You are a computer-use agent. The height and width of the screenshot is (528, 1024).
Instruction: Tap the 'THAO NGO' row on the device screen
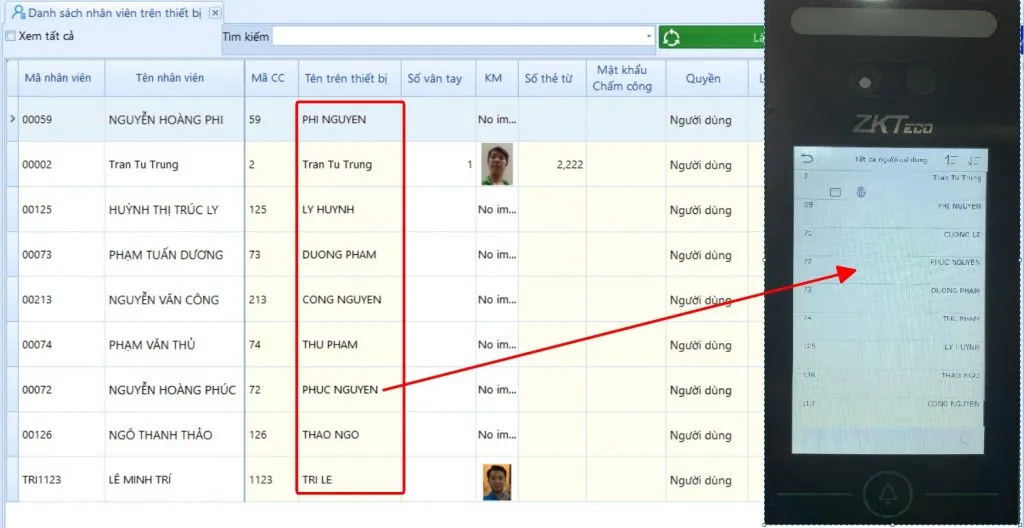pyautogui.click(x=889, y=382)
